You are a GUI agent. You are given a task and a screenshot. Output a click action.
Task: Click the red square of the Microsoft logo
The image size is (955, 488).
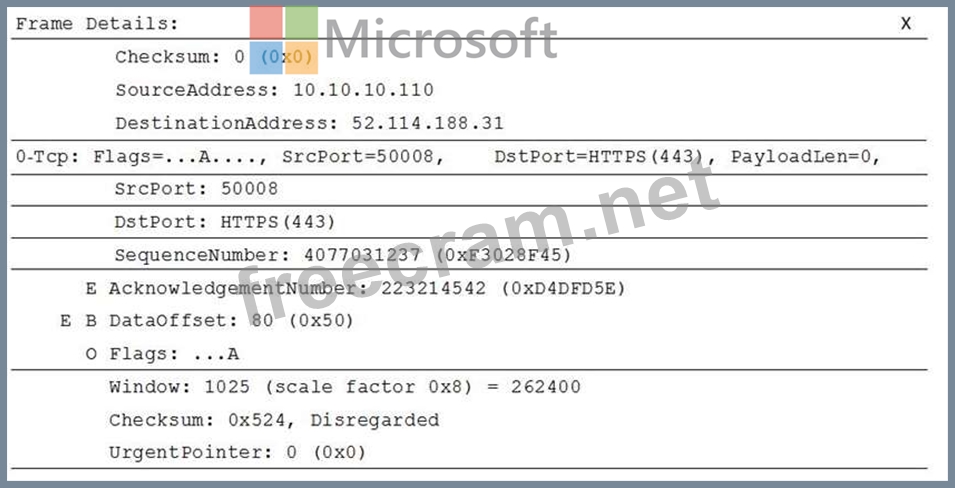click(x=266, y=22)
